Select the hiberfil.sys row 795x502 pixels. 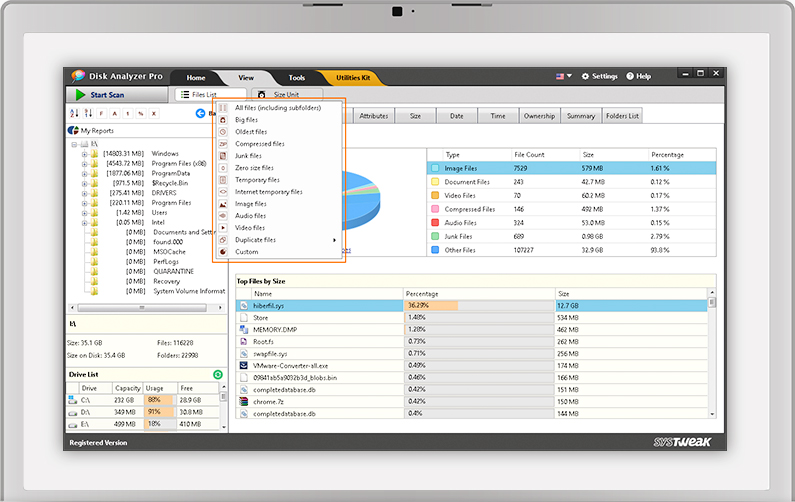[x=472, y=306]
